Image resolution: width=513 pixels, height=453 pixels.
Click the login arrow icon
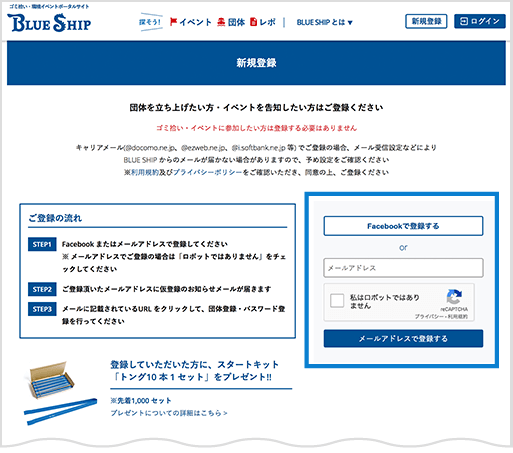click(x=464, y=21)
